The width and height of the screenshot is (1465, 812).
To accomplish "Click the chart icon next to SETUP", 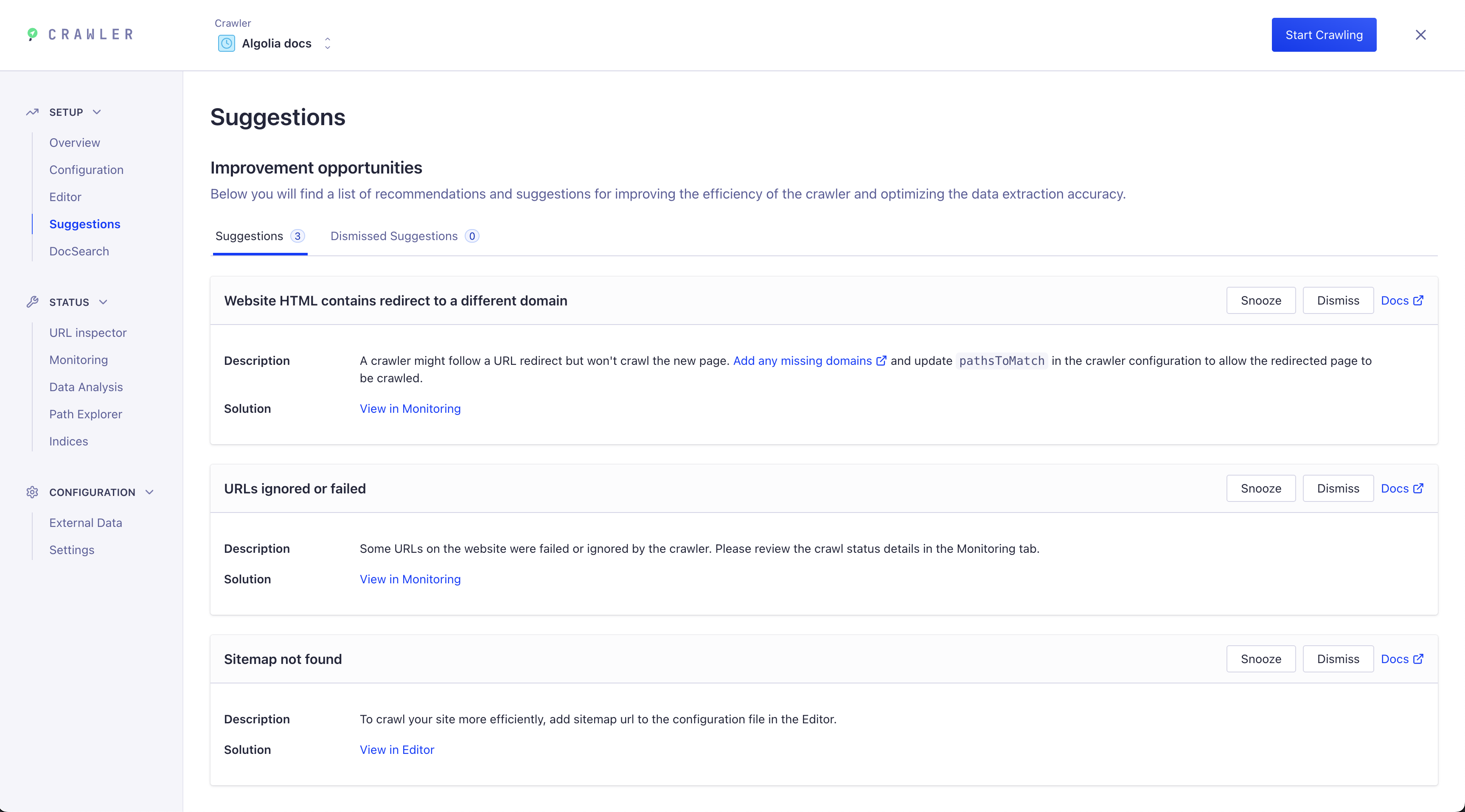I will point(32,112).
